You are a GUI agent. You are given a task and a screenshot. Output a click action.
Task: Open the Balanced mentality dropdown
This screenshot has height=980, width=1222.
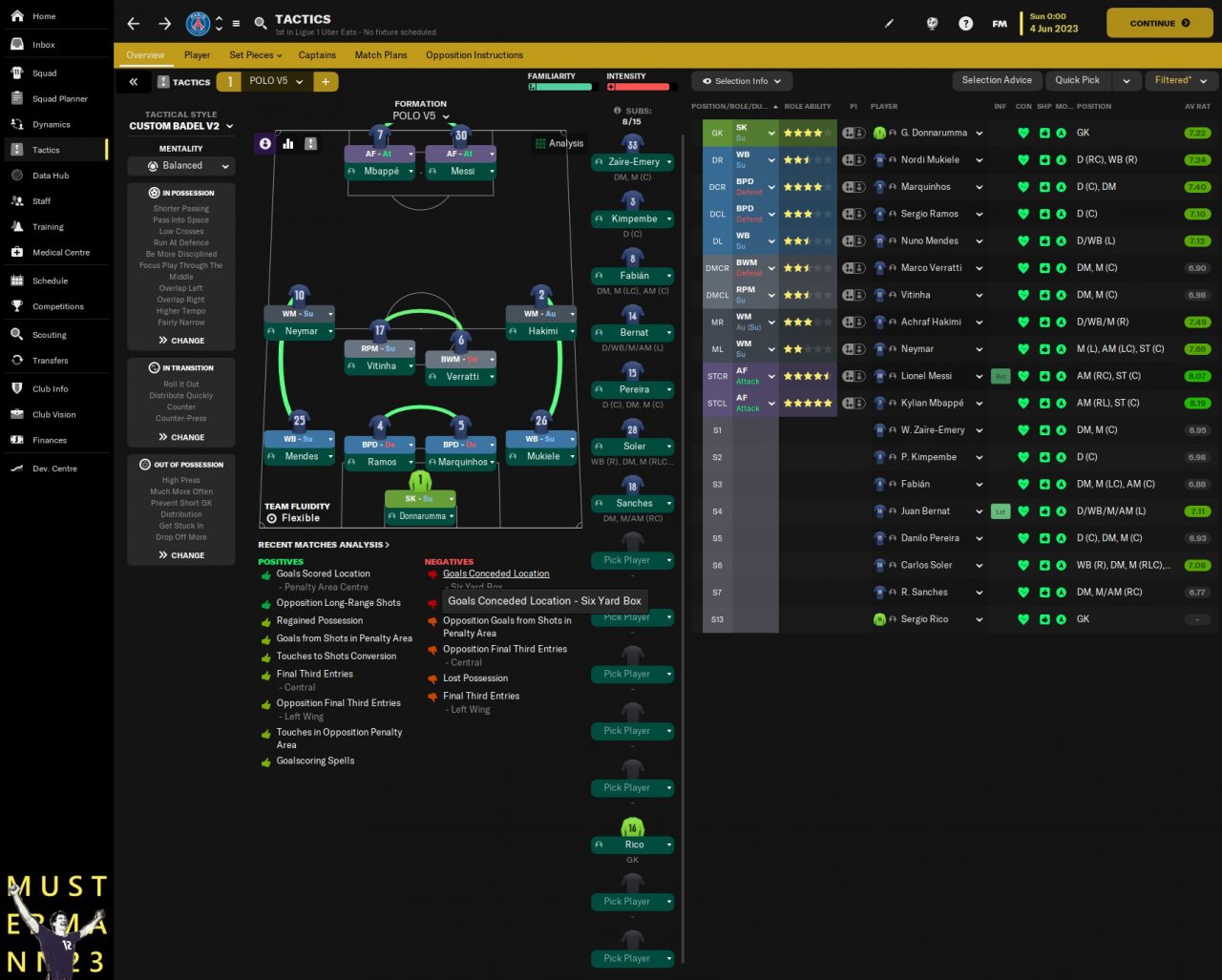(x=181, y=166)
